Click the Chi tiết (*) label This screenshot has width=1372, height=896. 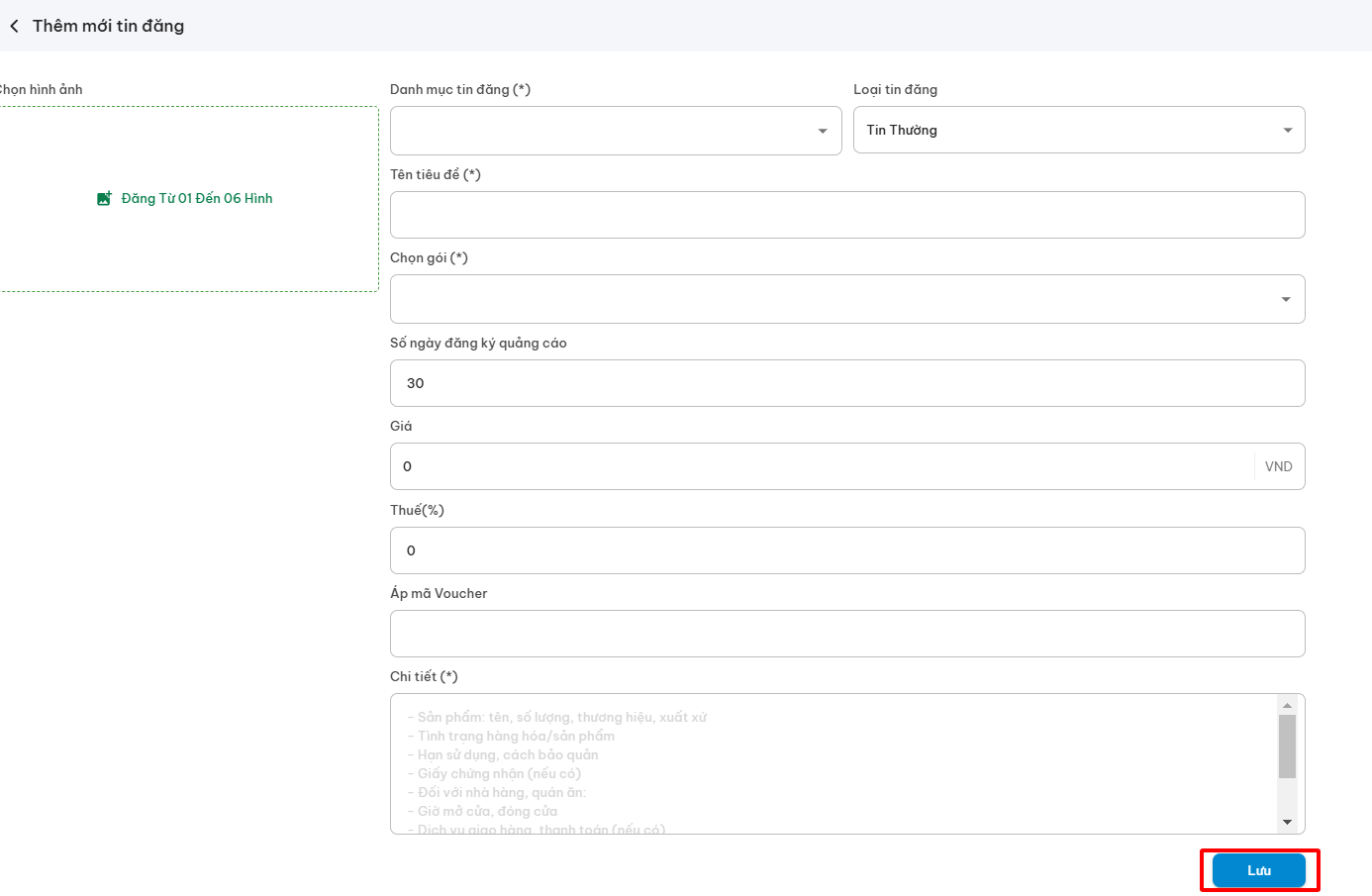(x=424, y=676)
